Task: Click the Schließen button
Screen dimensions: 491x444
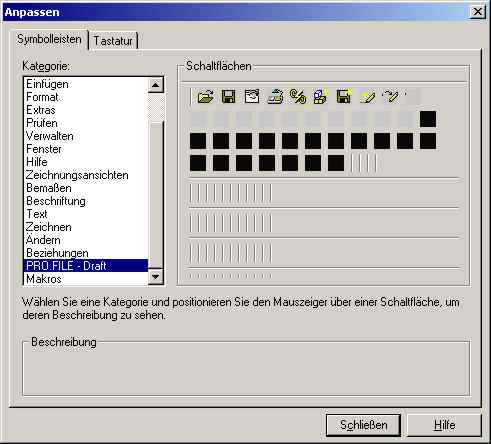Action: (x=363, y=425)
